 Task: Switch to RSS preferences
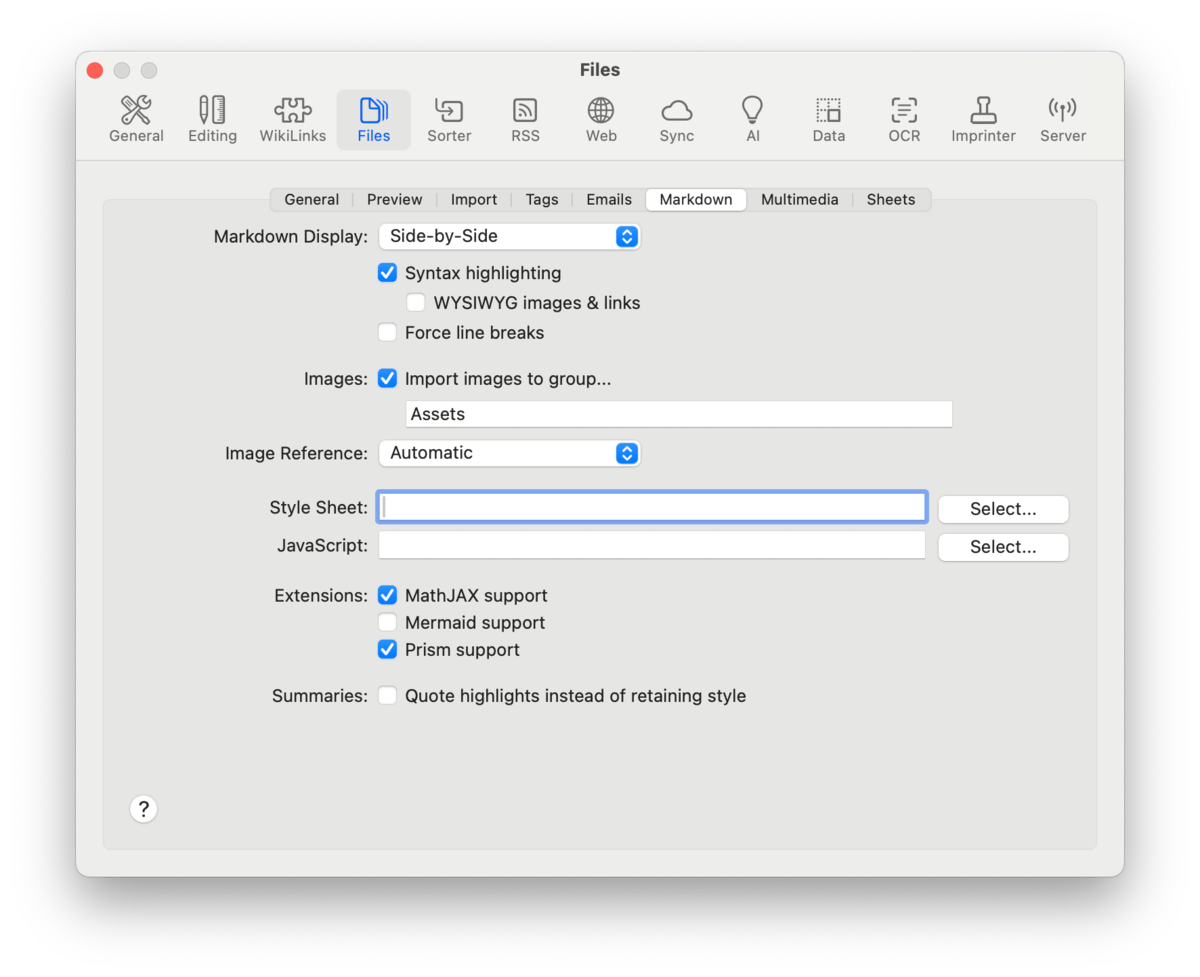[525, 120]
